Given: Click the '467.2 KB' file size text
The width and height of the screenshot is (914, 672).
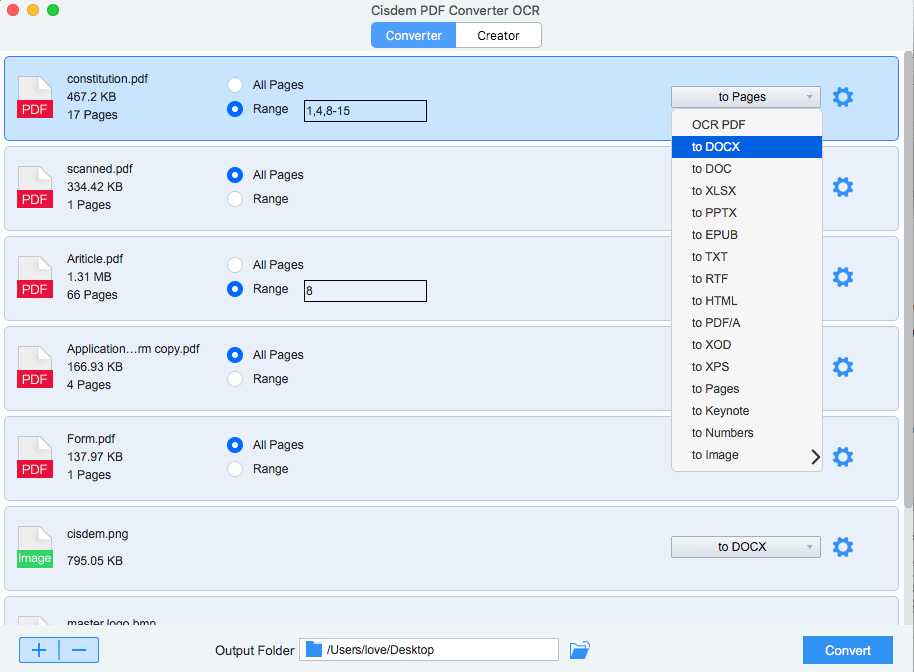Looking at the screenshot, I should click(x=92, y=97).
